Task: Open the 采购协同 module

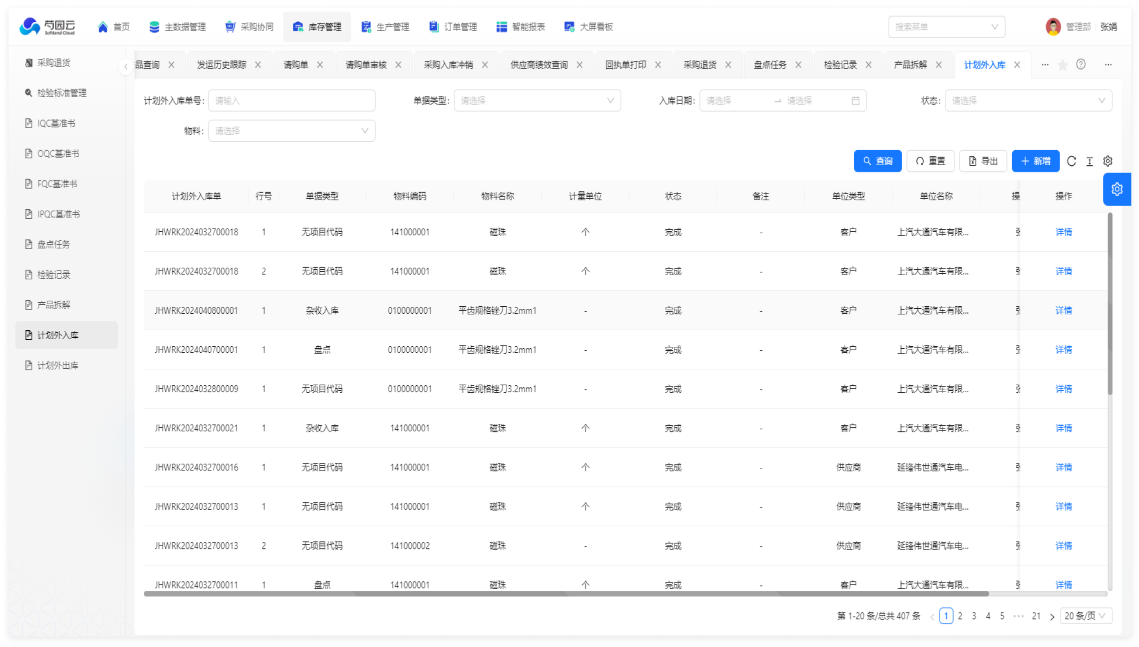Action: point(249,27)
